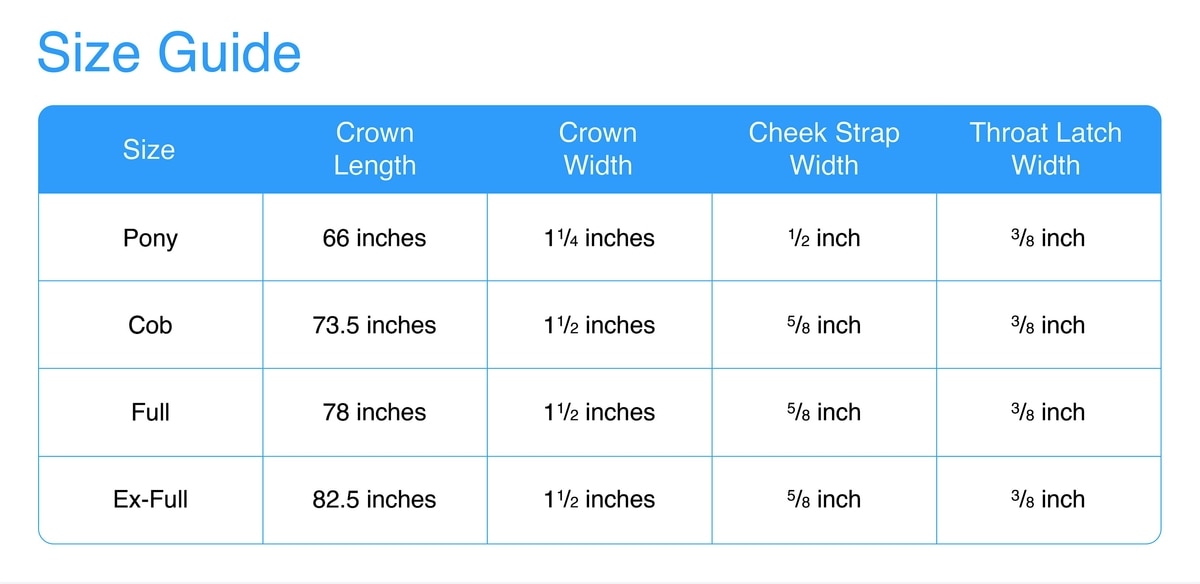Select Pony's ⅜ inch throat latch cell
1200x584 pixels.
click(x=1046, y=239)
